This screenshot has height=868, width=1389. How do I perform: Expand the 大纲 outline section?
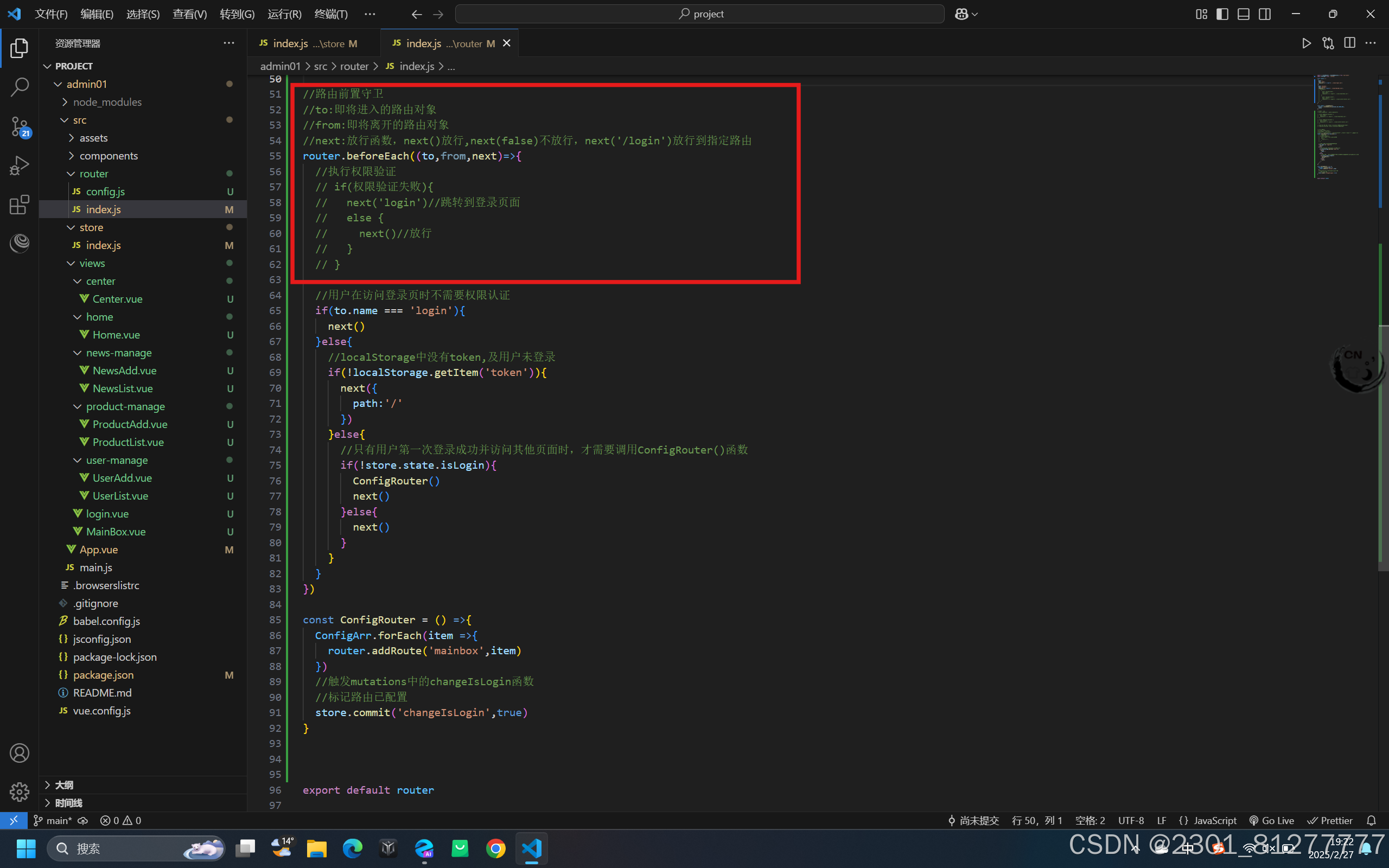tap(63, 785)
